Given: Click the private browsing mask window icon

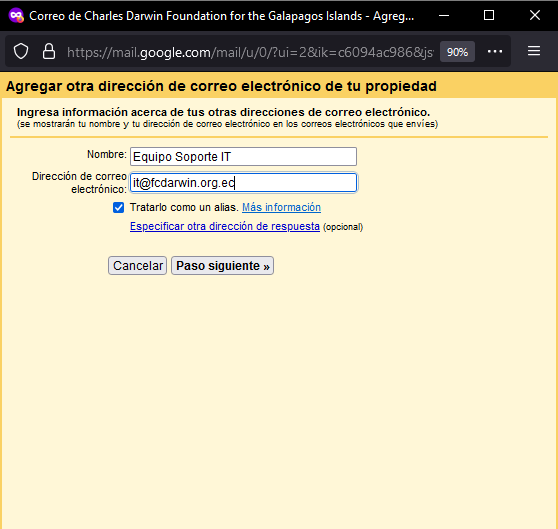Looking at the screenshot, I should coord(16,16).
